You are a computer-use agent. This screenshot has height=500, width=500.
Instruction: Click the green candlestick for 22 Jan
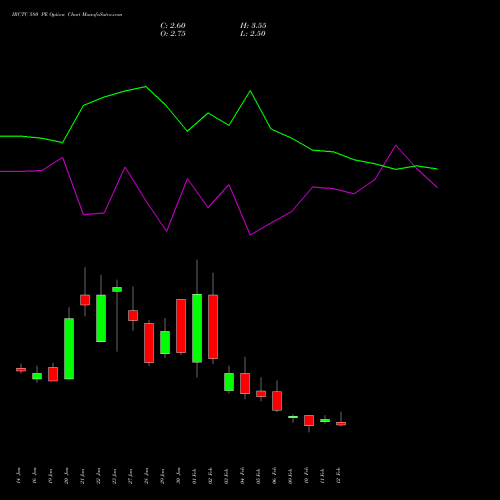coord(101,318)
